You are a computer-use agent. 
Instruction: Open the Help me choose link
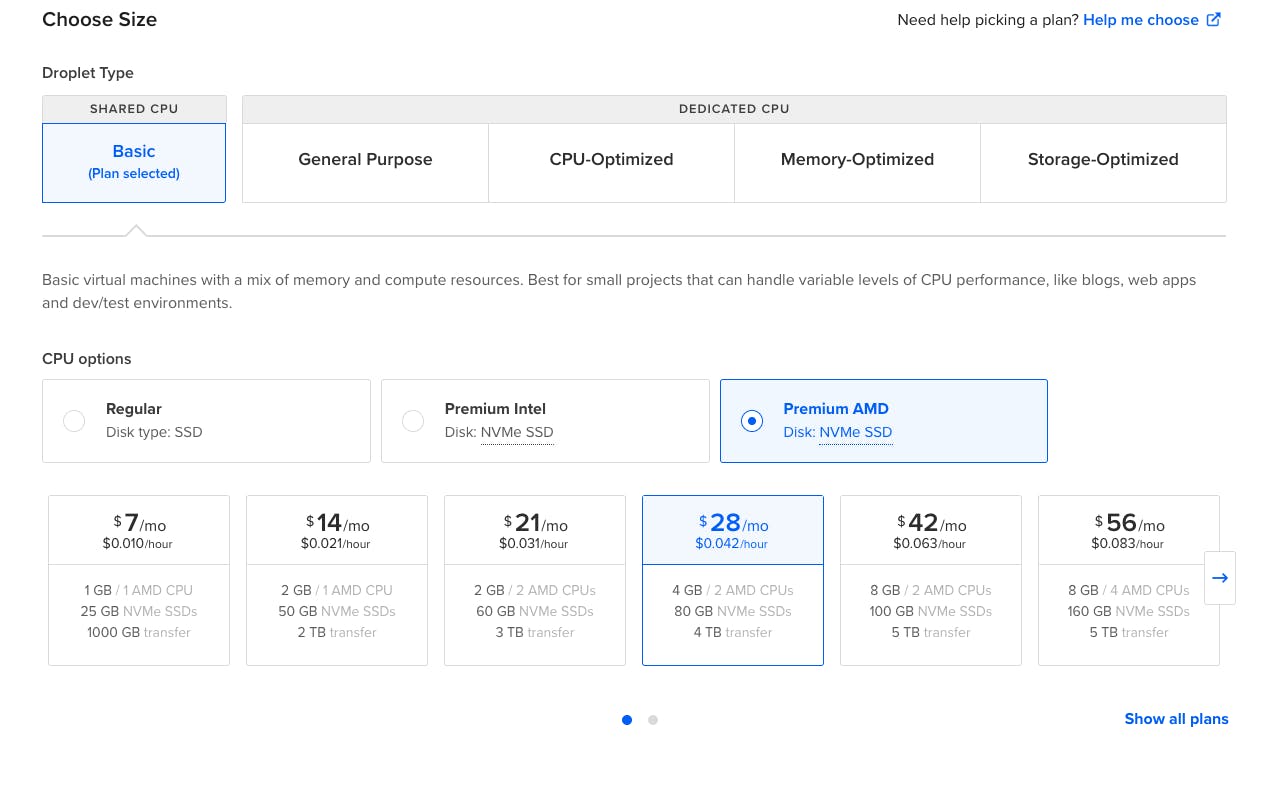(1140, 20)
